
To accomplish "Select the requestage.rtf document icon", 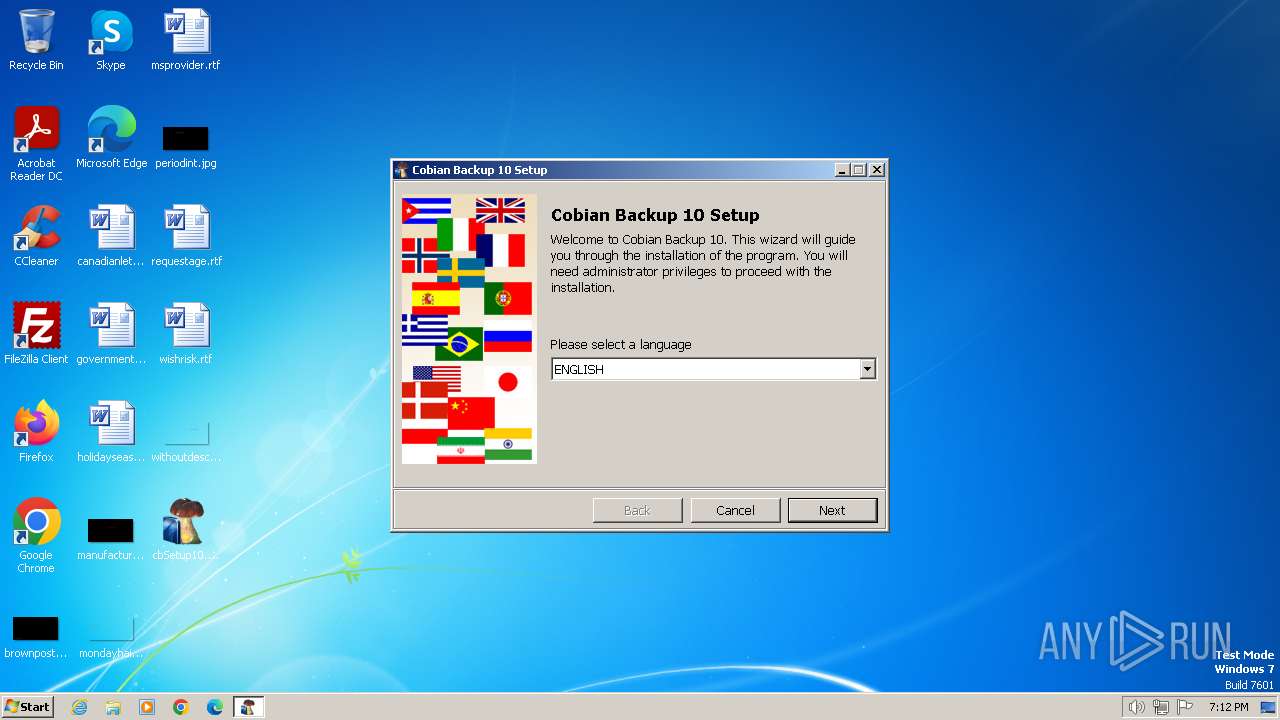I will (186, 237).
